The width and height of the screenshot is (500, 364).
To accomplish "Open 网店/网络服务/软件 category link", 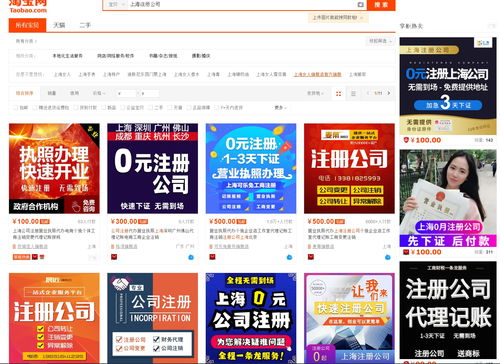I will coord(115,56).
